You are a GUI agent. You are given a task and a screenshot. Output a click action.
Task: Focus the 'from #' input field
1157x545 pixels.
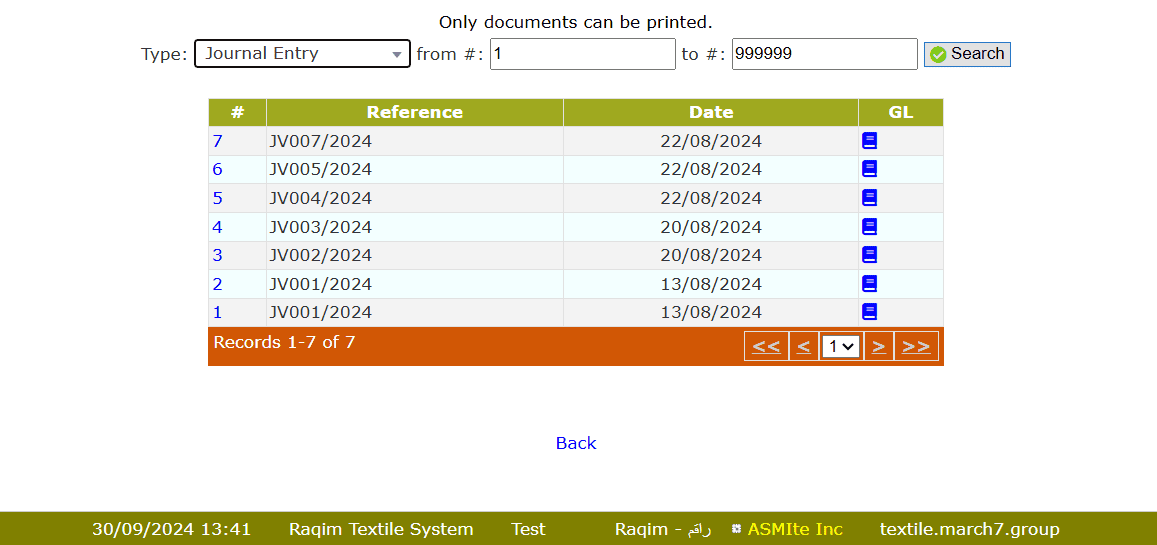coord(582,54)
